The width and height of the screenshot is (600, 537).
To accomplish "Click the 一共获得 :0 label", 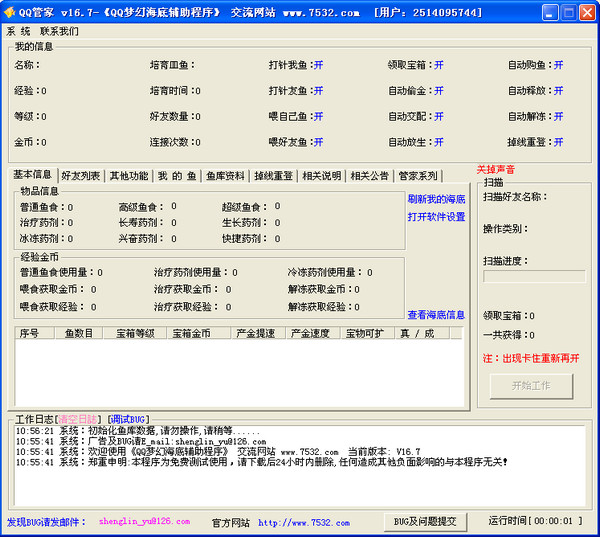I will click(x=509, y=335).
